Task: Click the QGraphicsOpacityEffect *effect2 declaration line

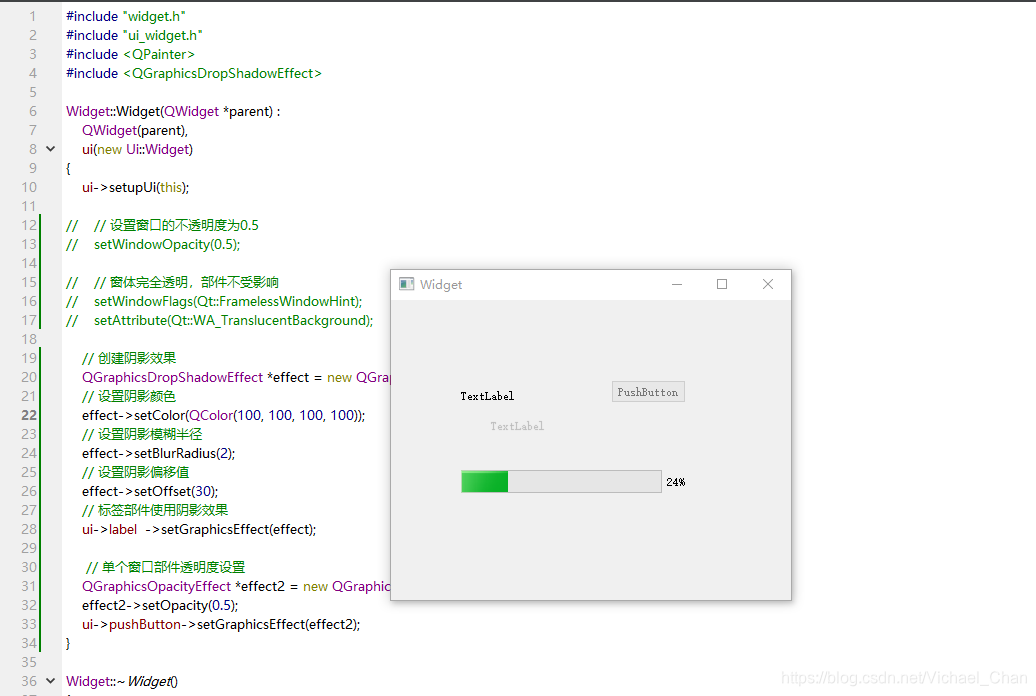Action: point(236,586)
